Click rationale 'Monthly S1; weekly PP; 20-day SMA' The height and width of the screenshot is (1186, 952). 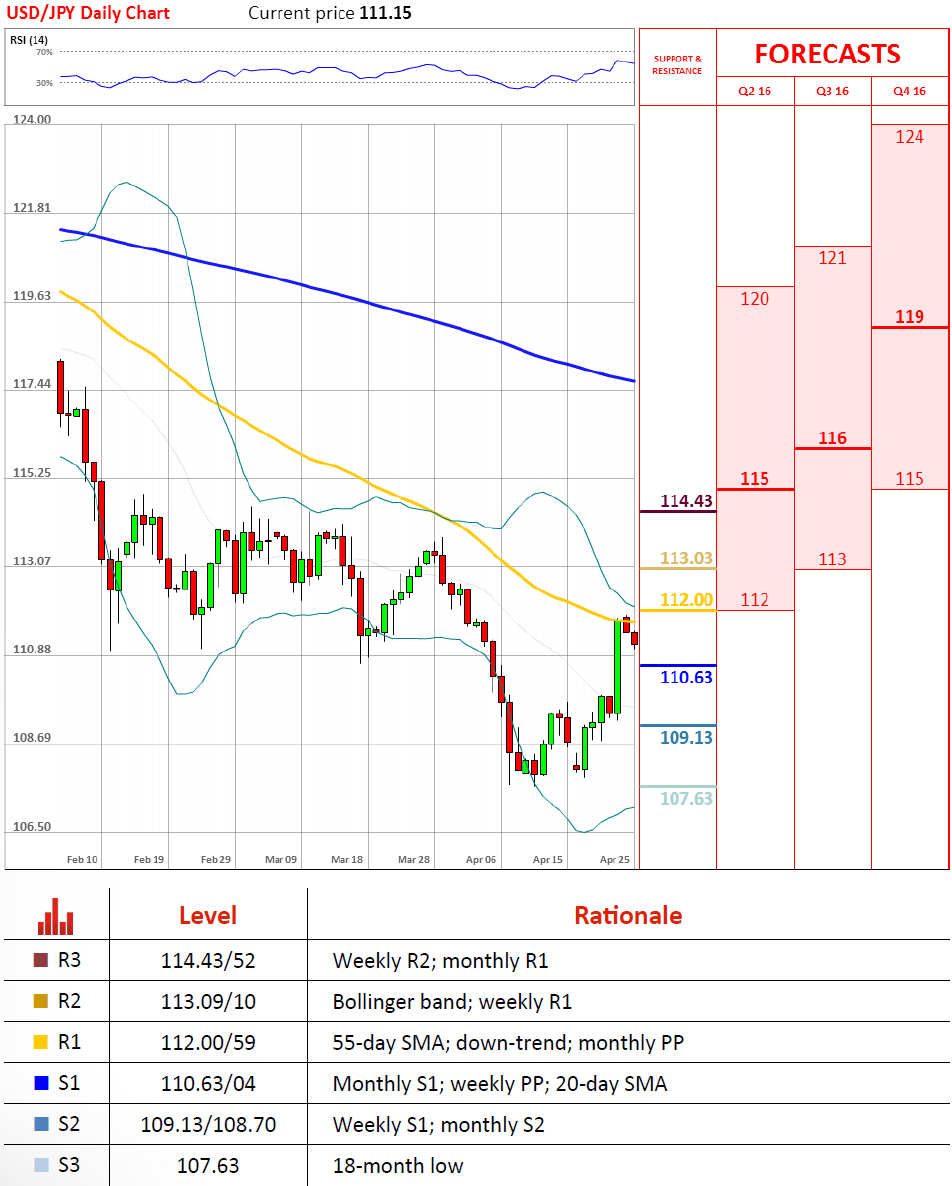[x=500, y=1083]
